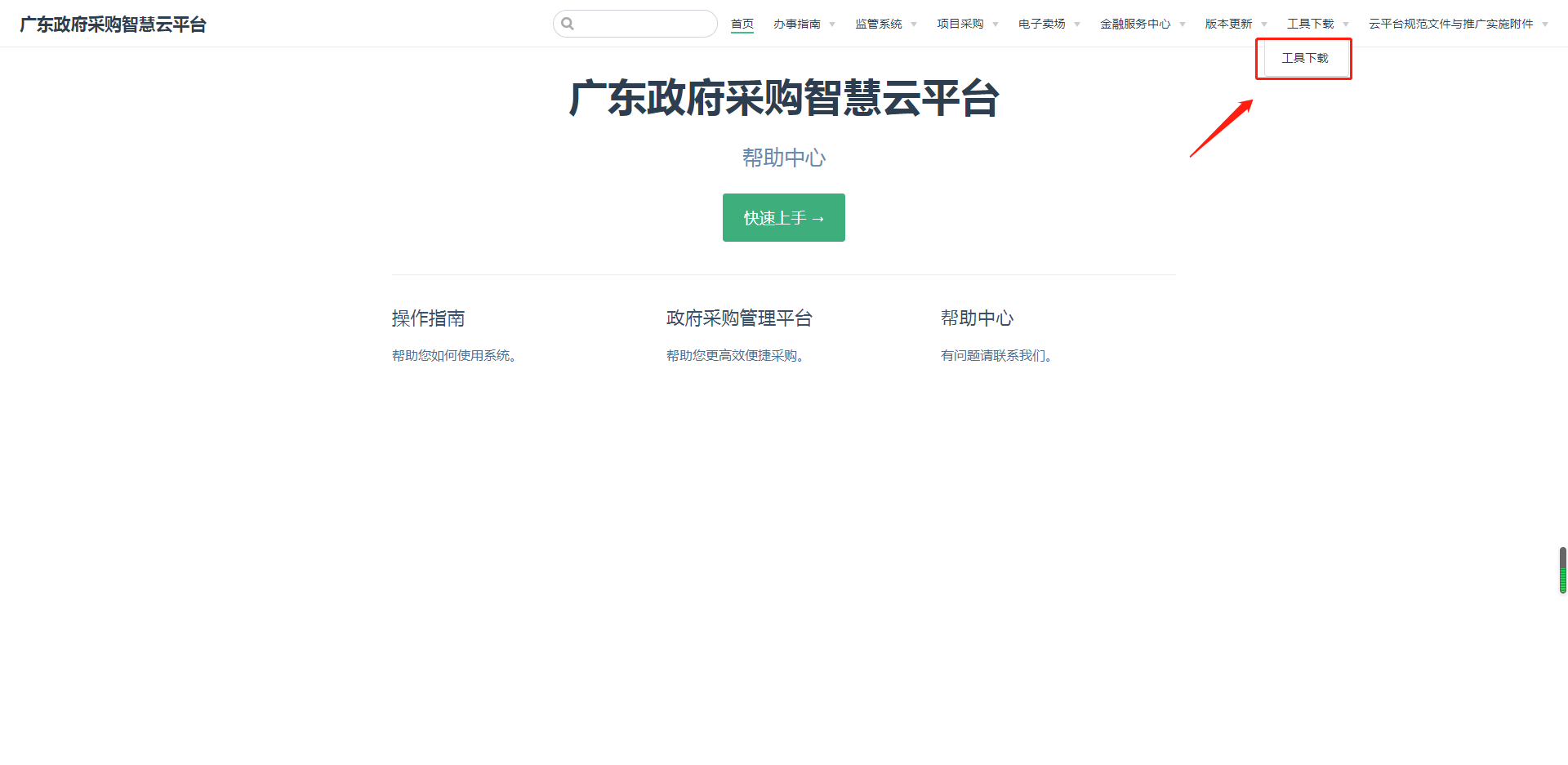Click the text 有问题请联系我们。
The width and height of the screenshot is (1568, 765).
(x=999, y=355)
